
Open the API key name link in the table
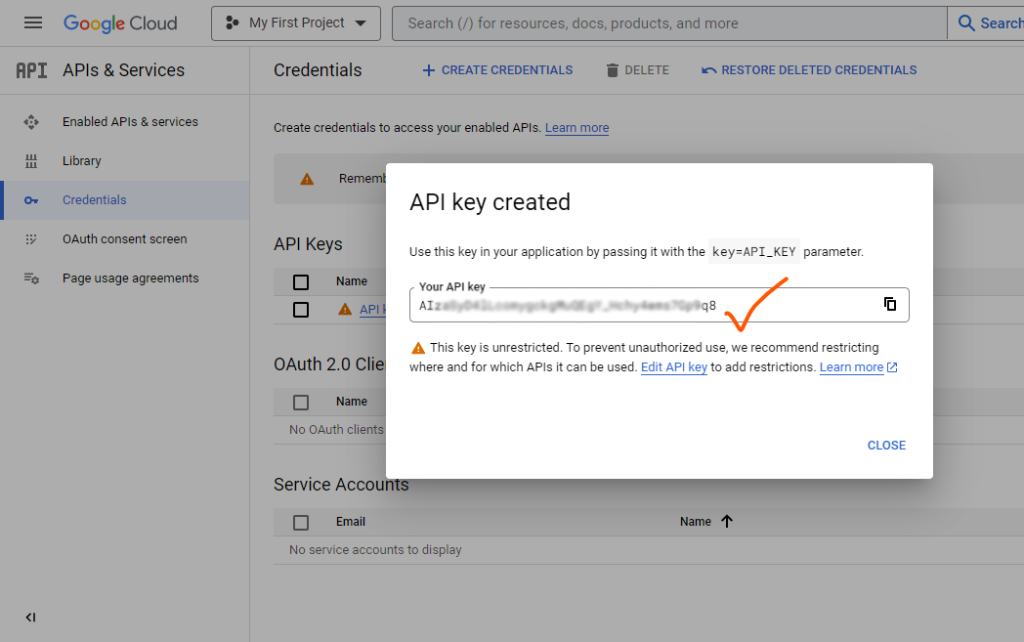pyautogui.click(x=372, y=310)
